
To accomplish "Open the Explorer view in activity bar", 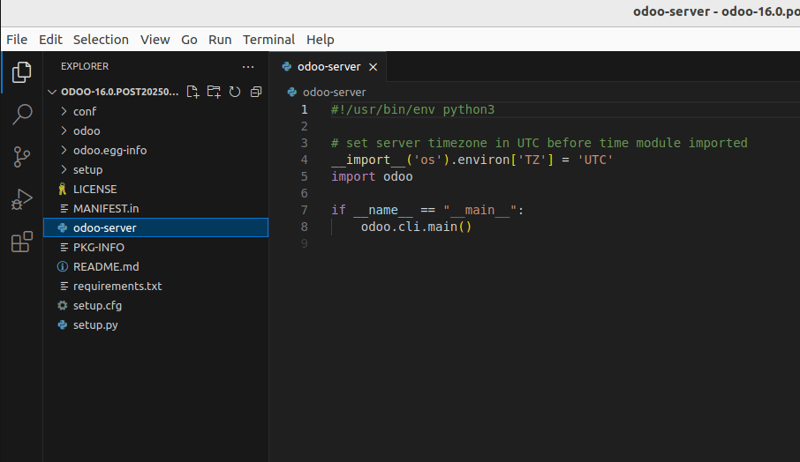I will [x=21, y=72].
